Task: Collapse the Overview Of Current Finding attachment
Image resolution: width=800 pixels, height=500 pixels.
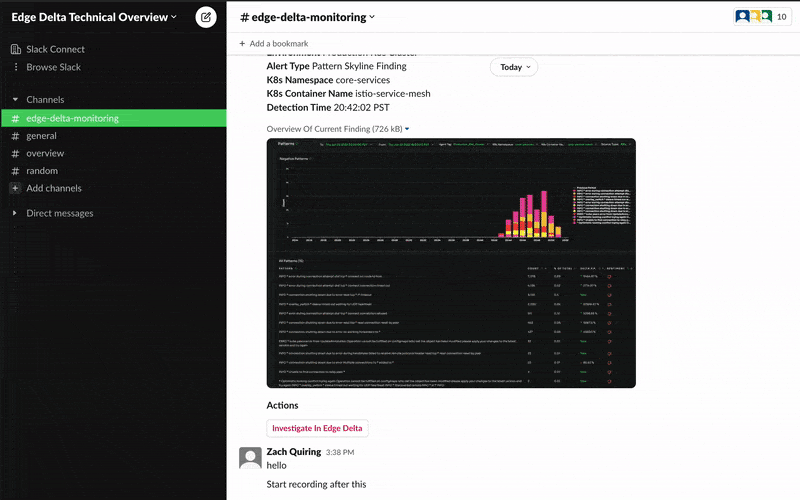Action: click(407, 129)
